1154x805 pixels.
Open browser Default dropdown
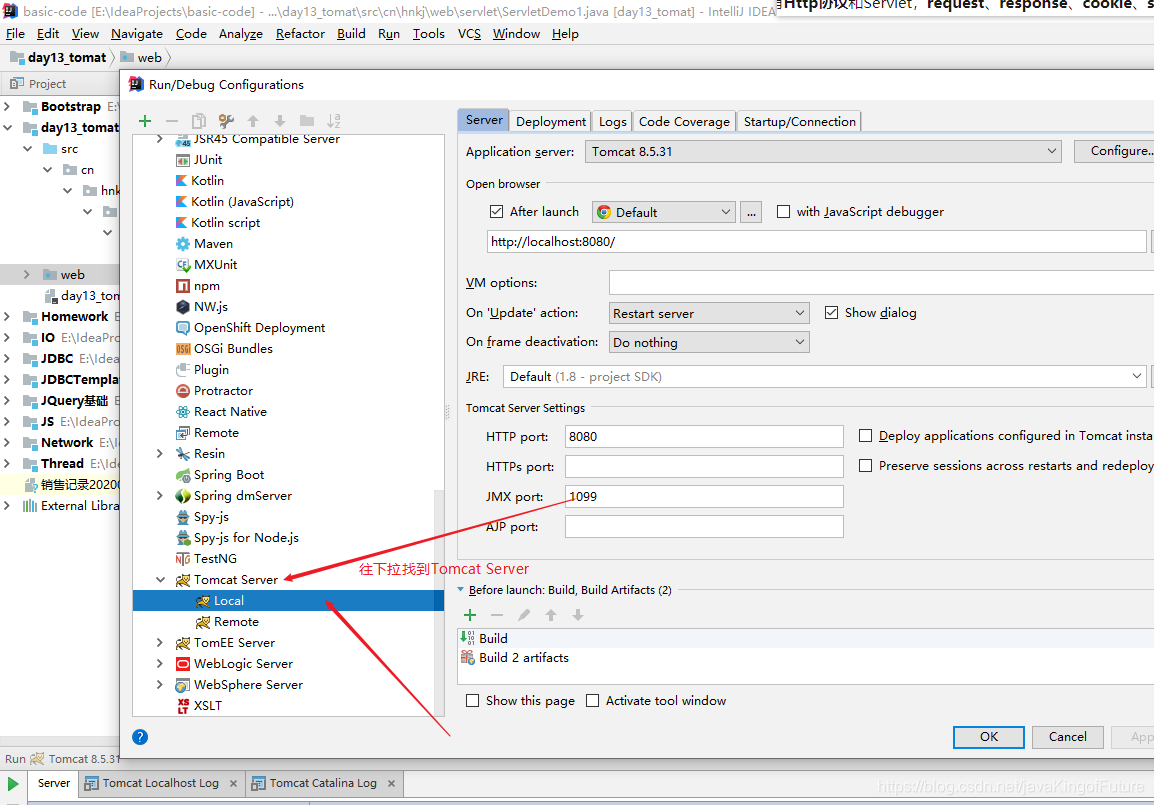664,212
